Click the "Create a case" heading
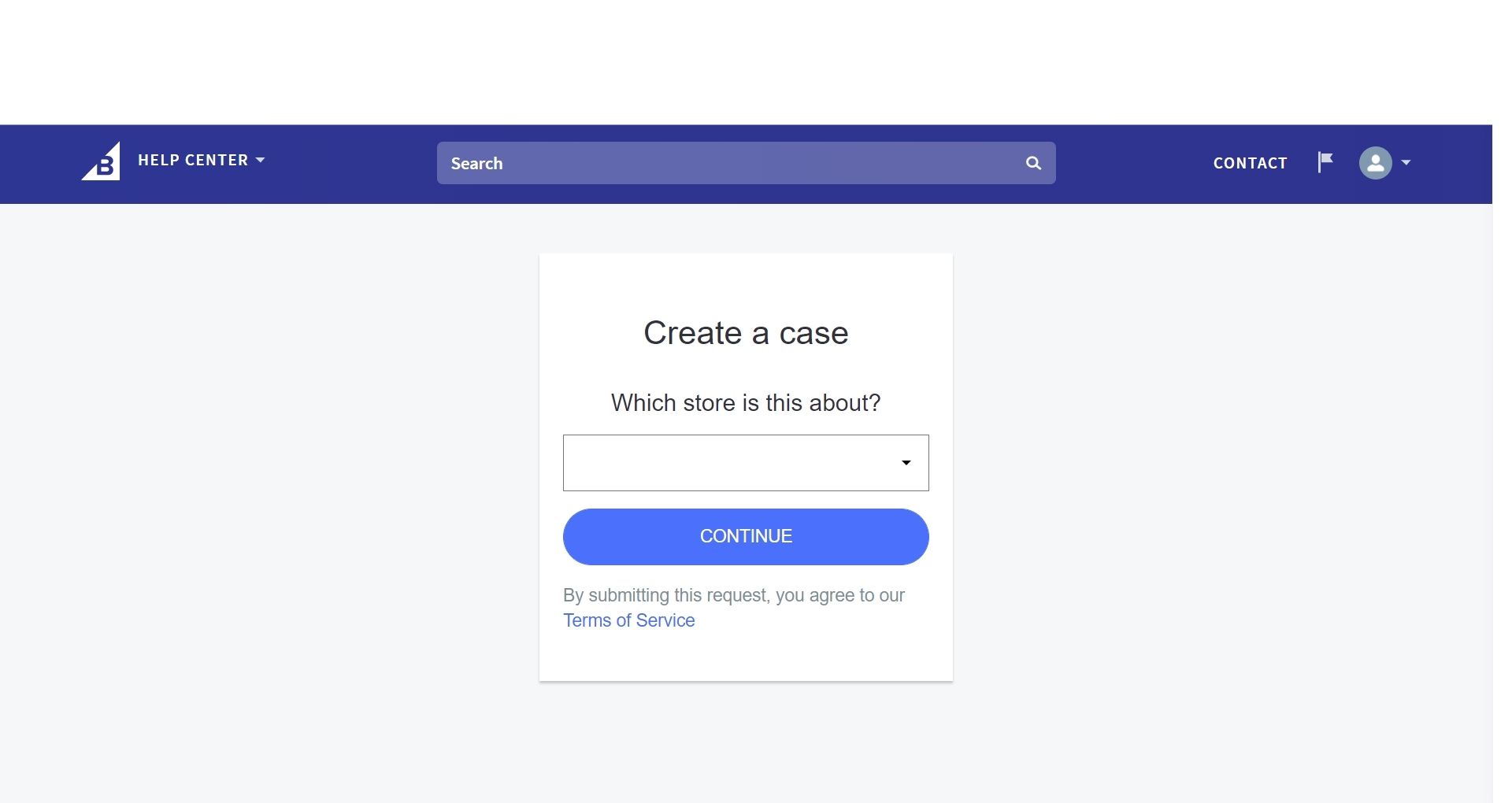Screen dimensions: 1512x803 [745, 333]
